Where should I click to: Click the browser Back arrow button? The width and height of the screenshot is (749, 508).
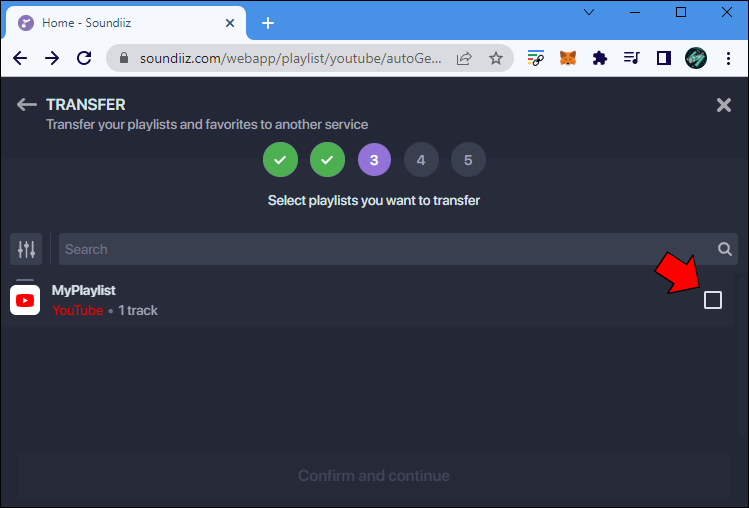pyautogui.click(x=20, y=58)
